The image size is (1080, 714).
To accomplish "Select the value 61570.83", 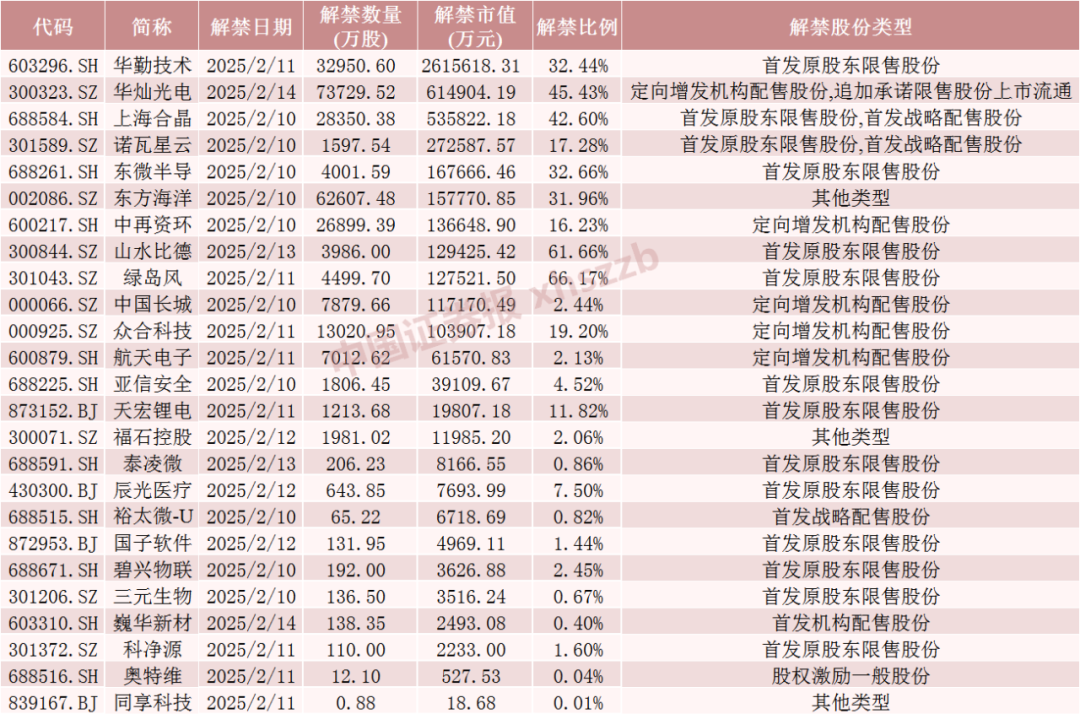I will click(x=470, y=358).
